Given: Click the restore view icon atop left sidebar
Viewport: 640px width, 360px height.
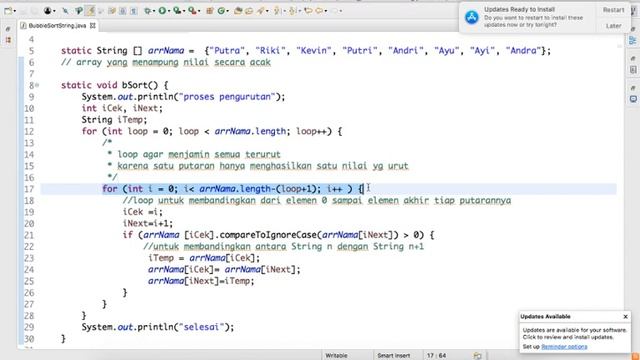Looking at the screenshot, I should point(8,29).
